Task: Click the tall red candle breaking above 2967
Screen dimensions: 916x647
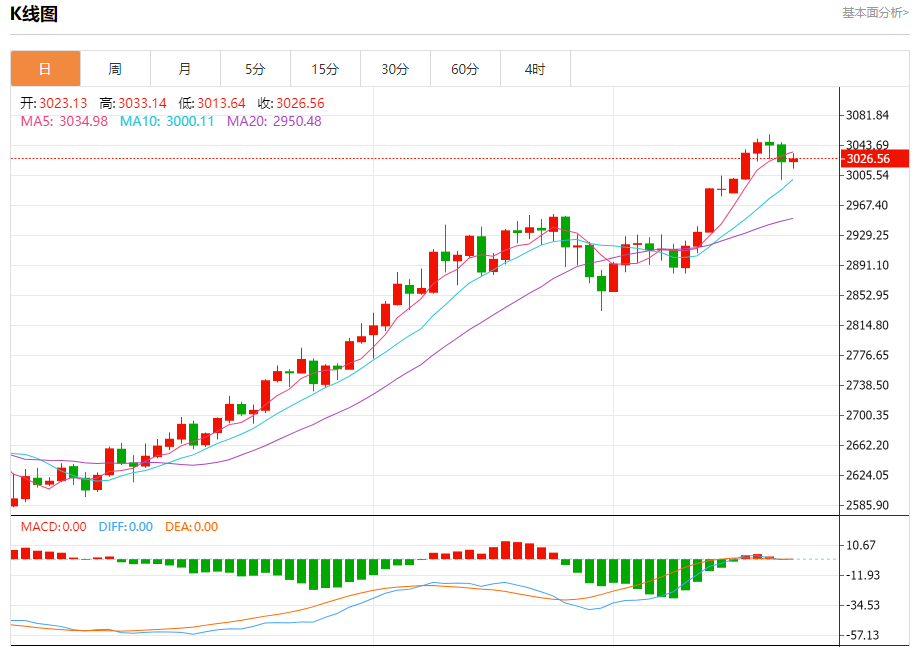Action: (x=709, y=210)
